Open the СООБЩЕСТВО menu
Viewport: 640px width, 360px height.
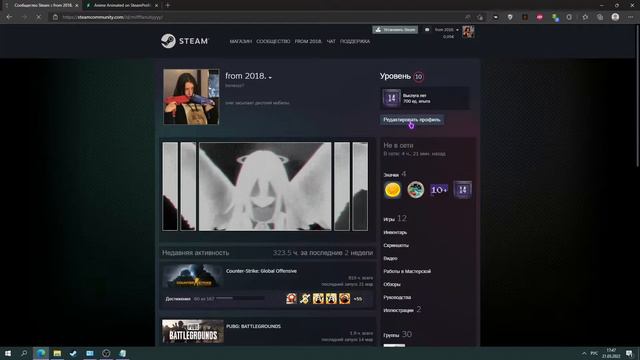(x=273, y=42)
